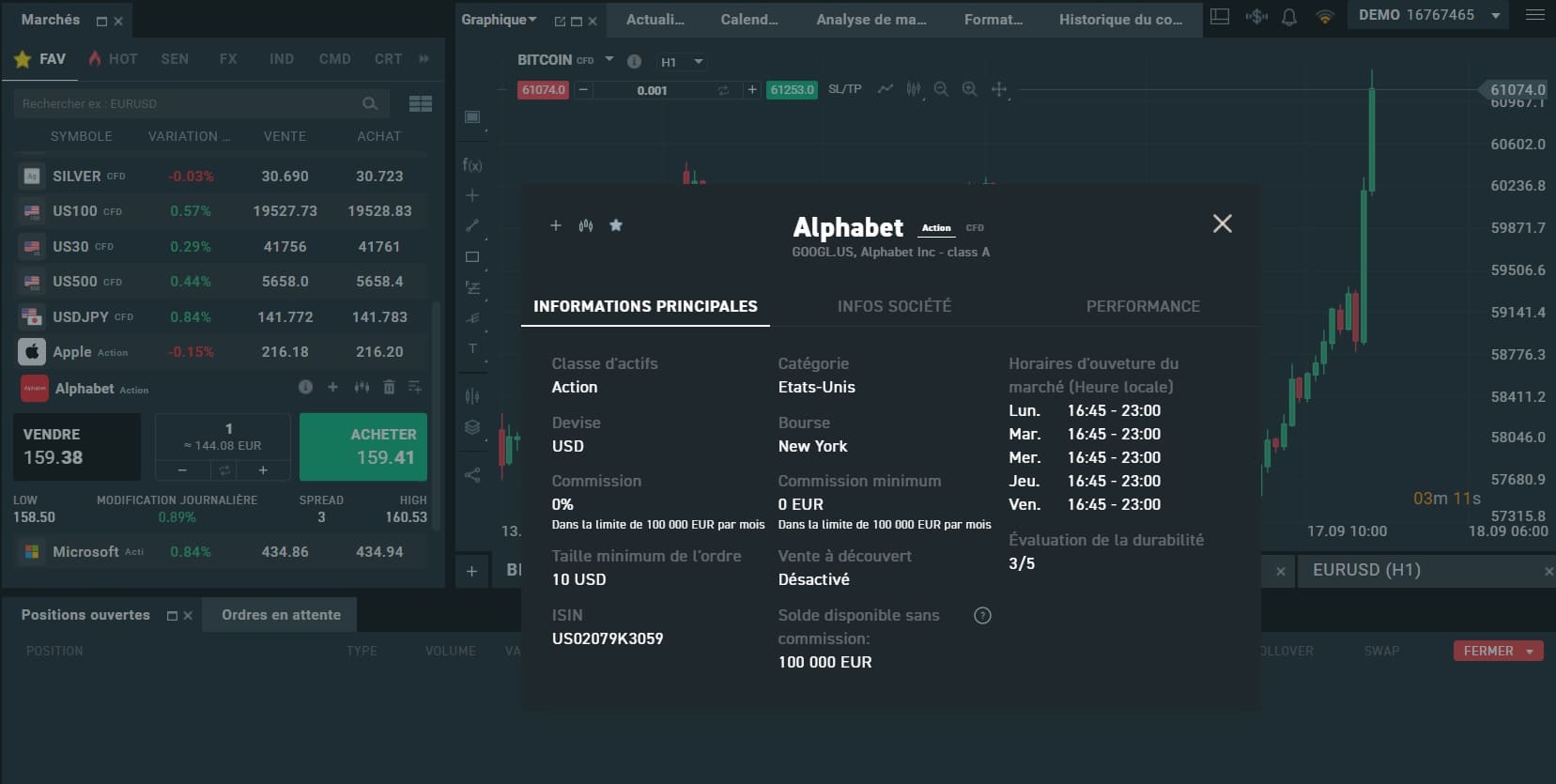This screenshot has width=1556, height=784.
Task: Open the hamburger main menu
Action: [x=1534, y=15]
